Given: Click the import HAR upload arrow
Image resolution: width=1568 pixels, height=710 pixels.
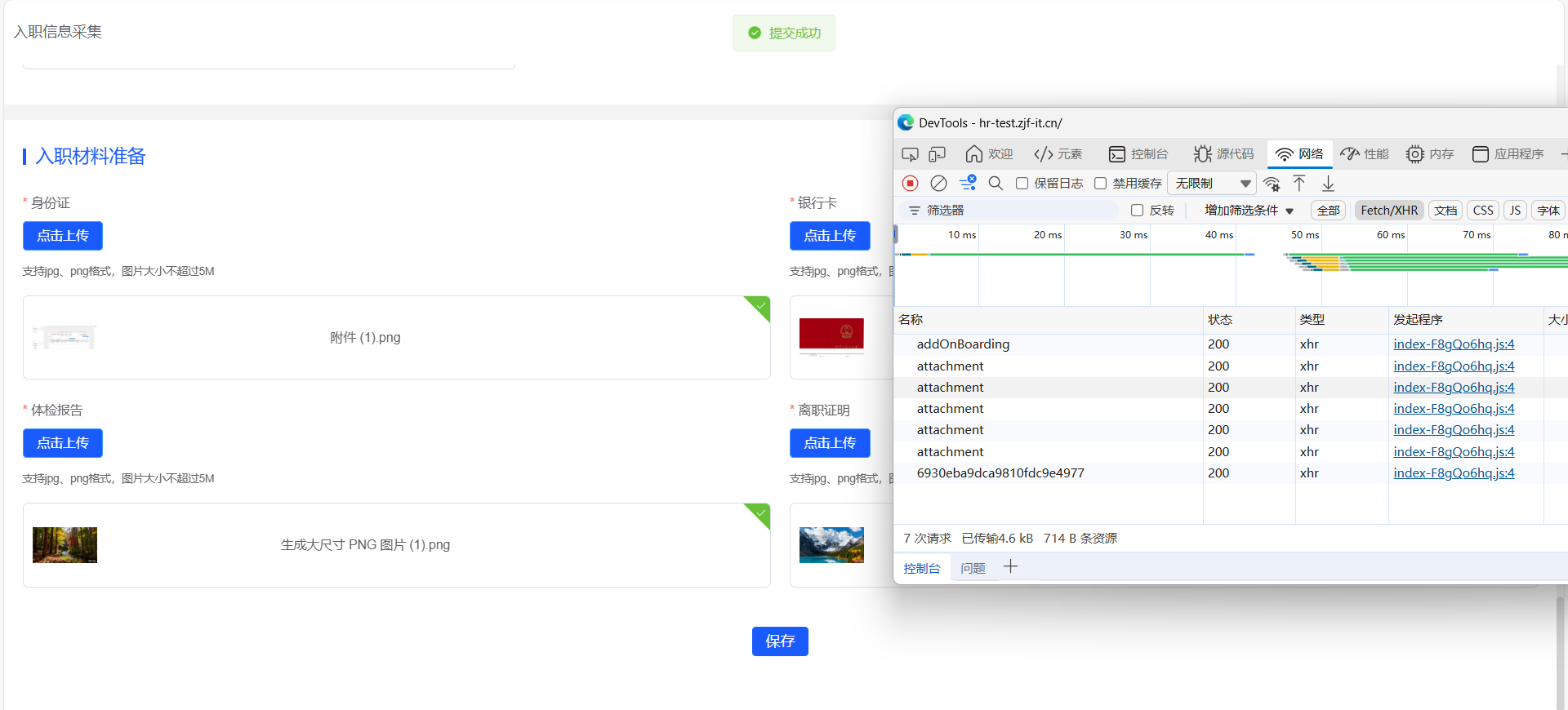Looking at the screenshot, I should tap(1299, 184).
